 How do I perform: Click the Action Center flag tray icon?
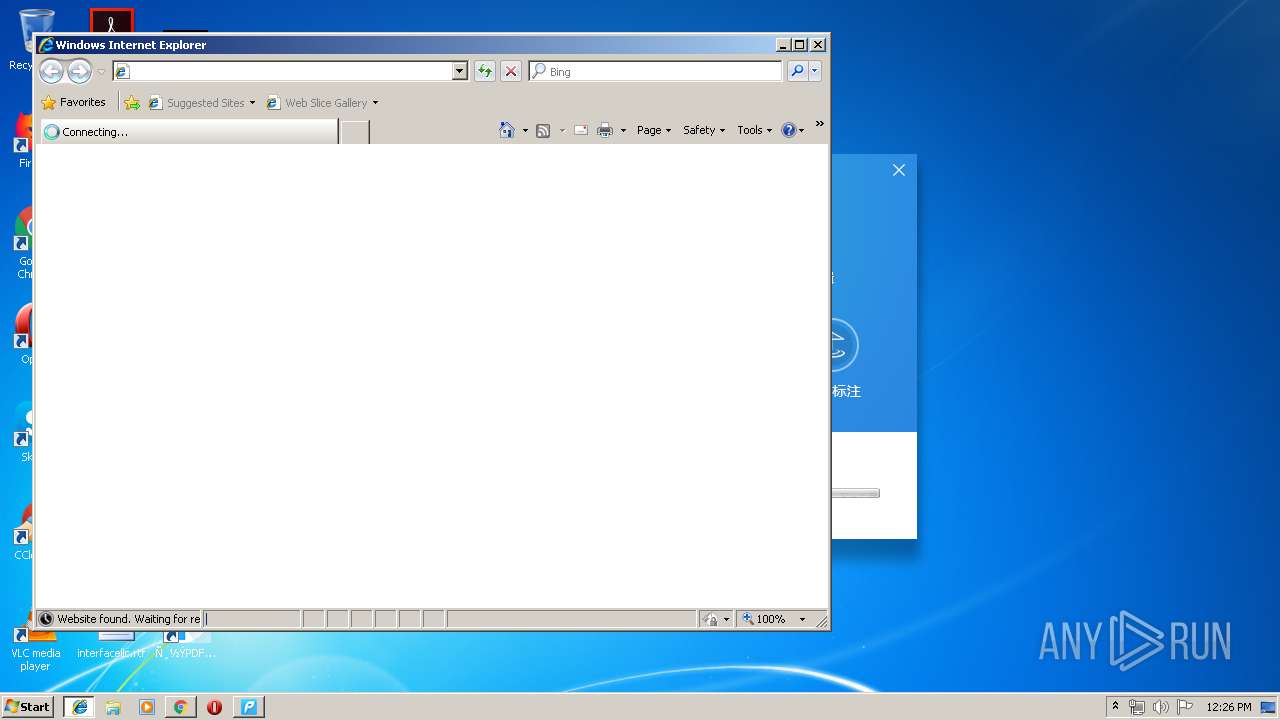click(1185, 707)
